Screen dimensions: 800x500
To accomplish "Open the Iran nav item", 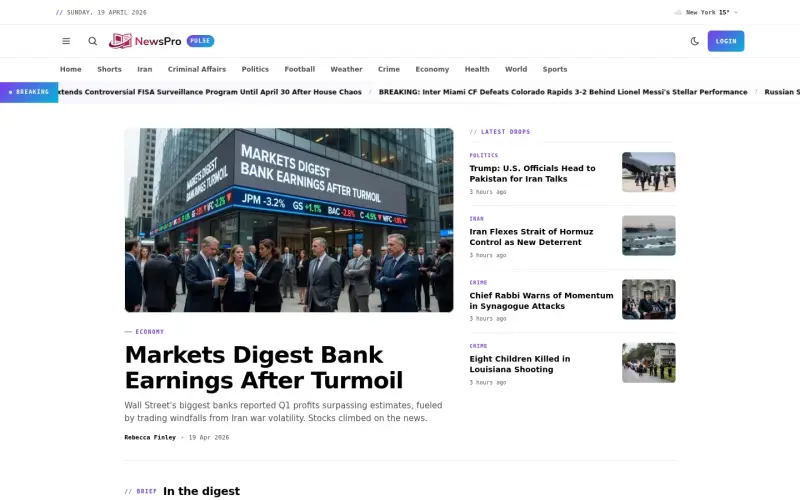I will pos(144,69).
